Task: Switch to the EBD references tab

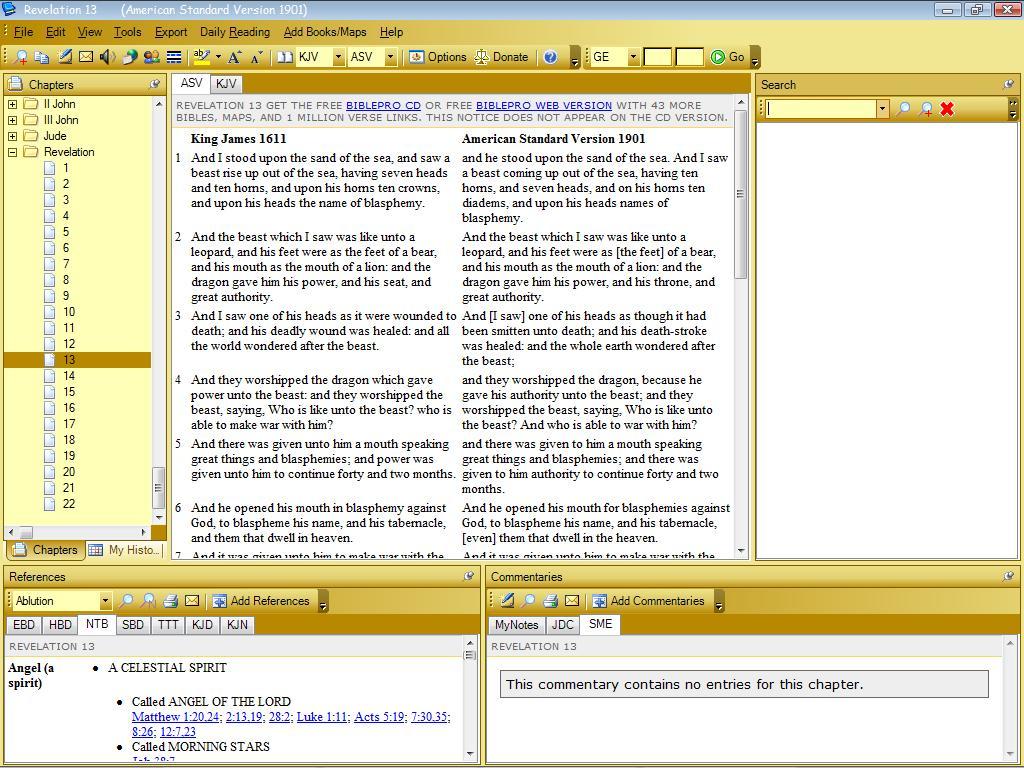Action: tap(24, 625)
